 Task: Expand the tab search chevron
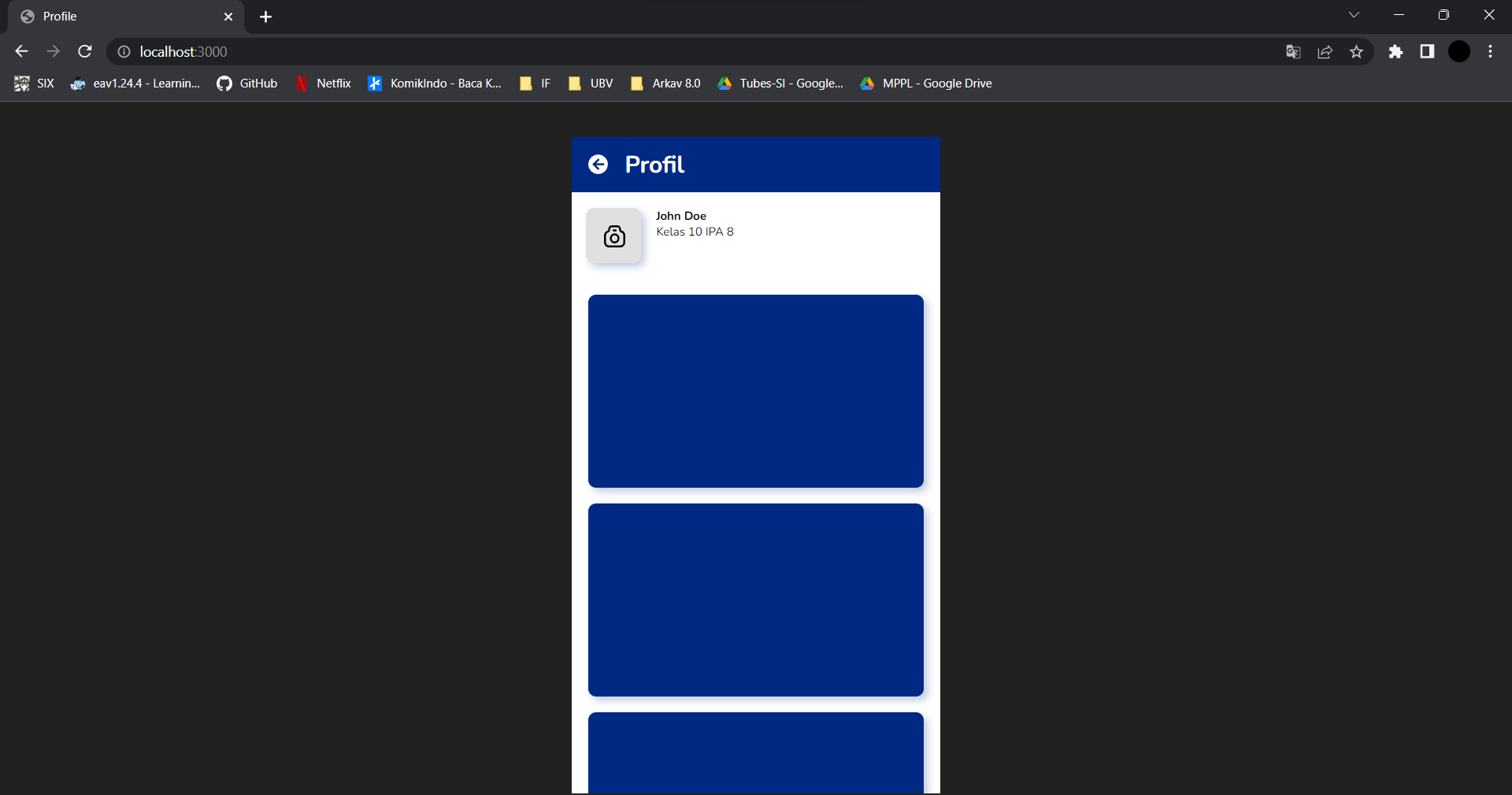(x=1354, y=15)
